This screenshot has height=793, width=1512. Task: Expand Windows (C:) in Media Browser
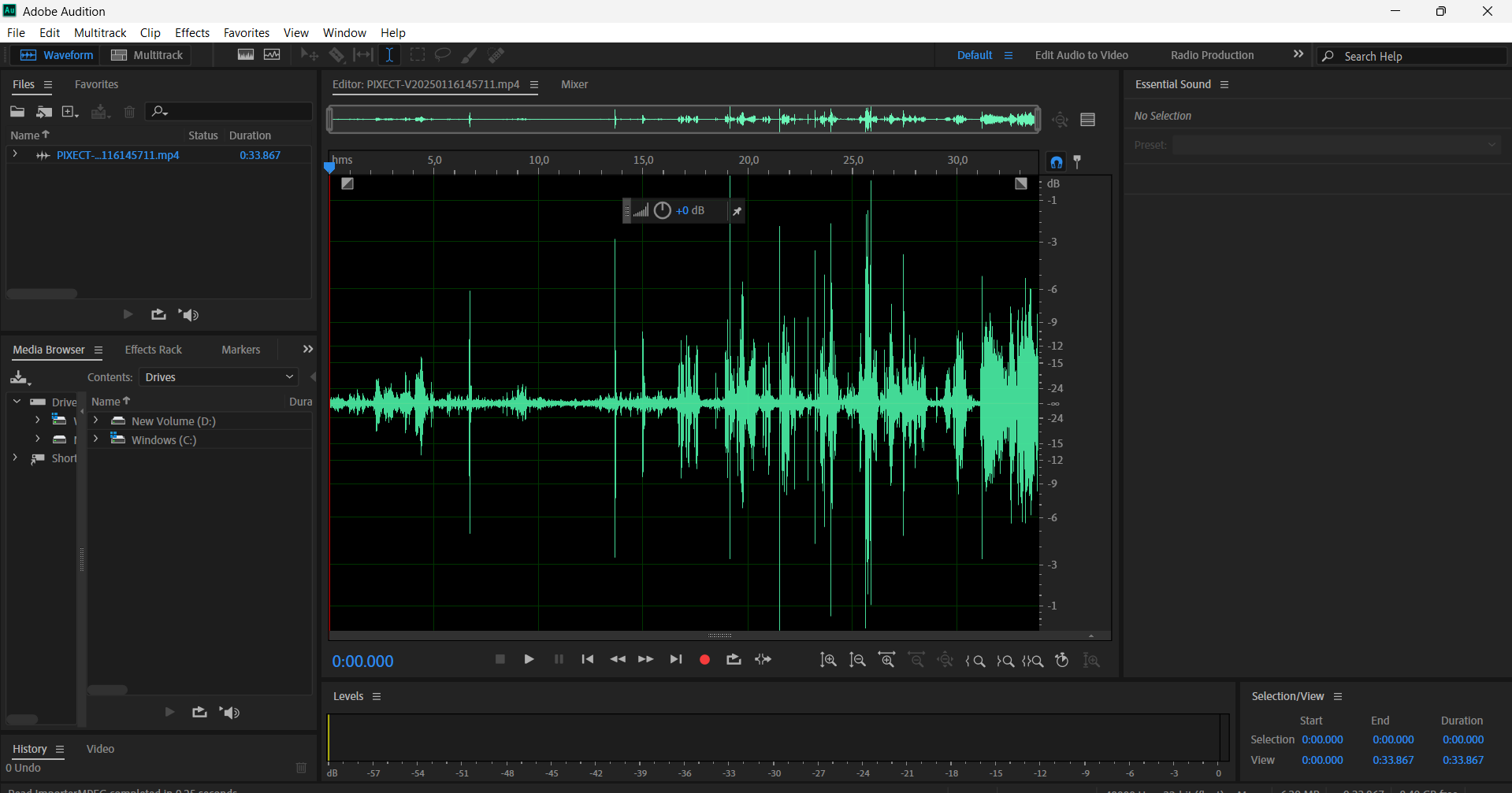pos(95,439)
